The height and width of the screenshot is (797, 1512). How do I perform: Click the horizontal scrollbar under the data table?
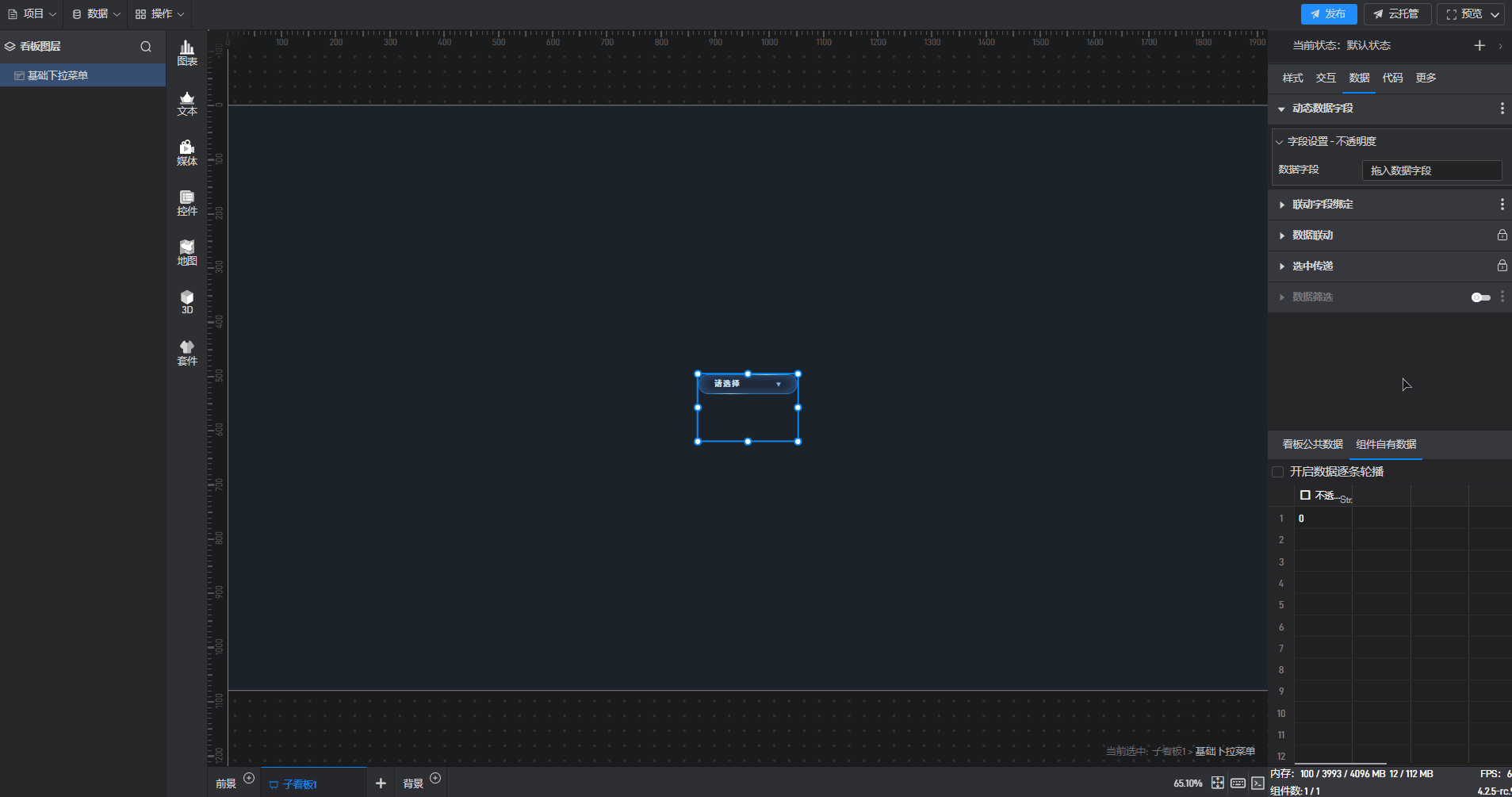tap(1341, 764)
